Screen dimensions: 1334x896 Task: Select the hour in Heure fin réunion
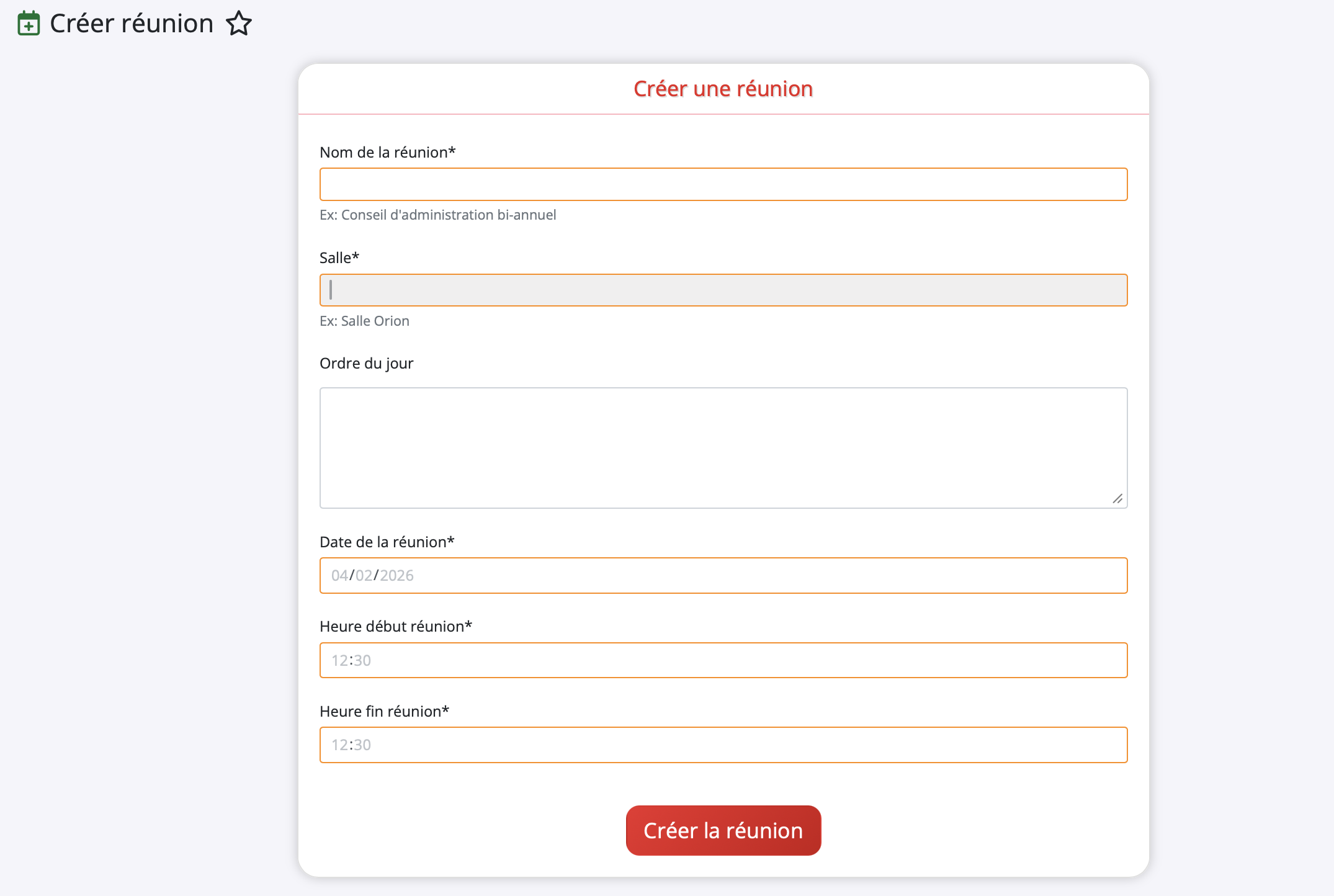tap(339, 745)
